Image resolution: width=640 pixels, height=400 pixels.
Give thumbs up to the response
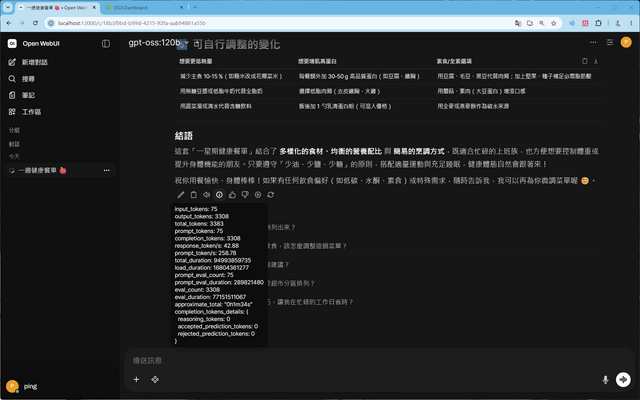232,195
